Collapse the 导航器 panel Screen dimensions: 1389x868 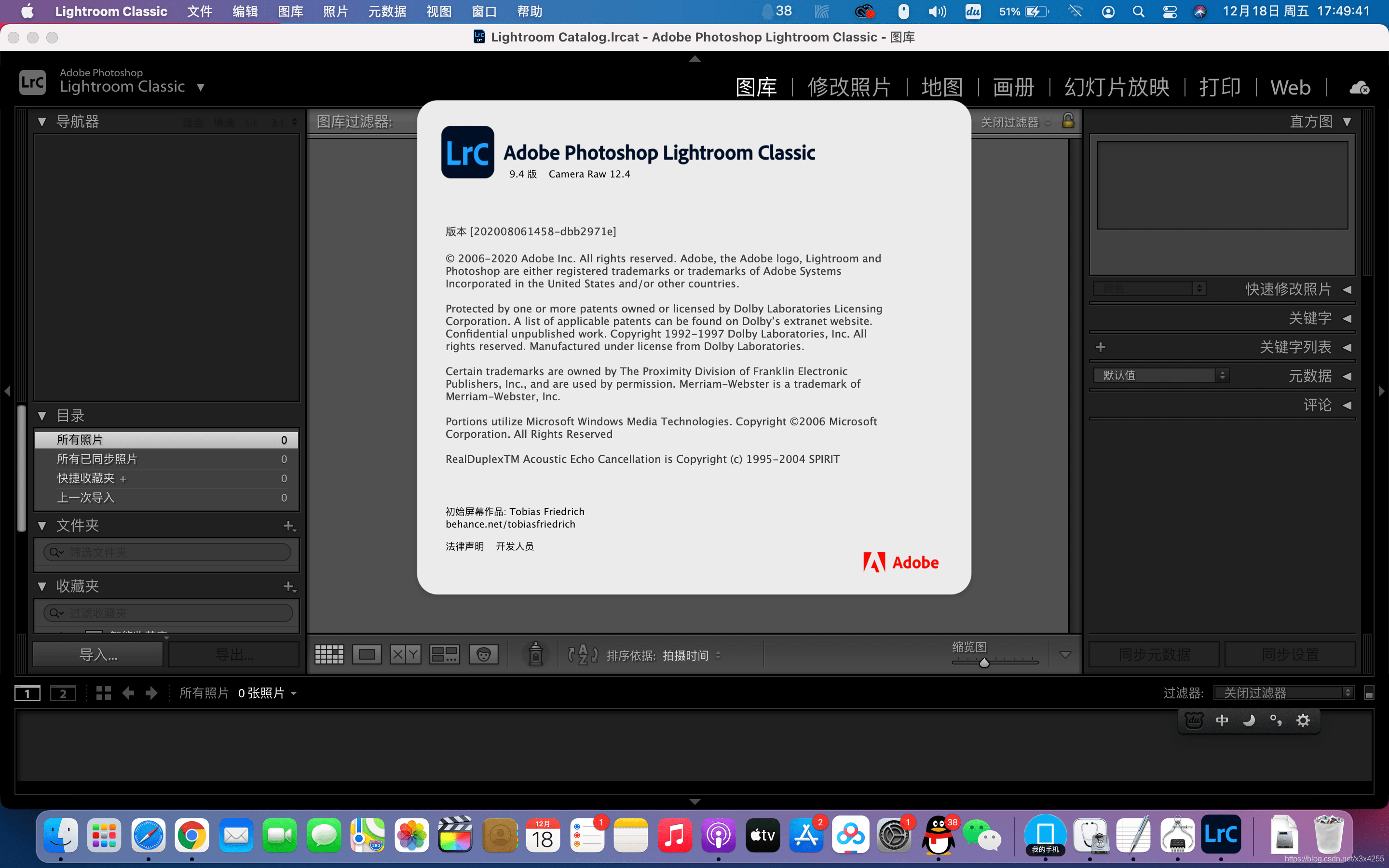[x=41, y=122]
